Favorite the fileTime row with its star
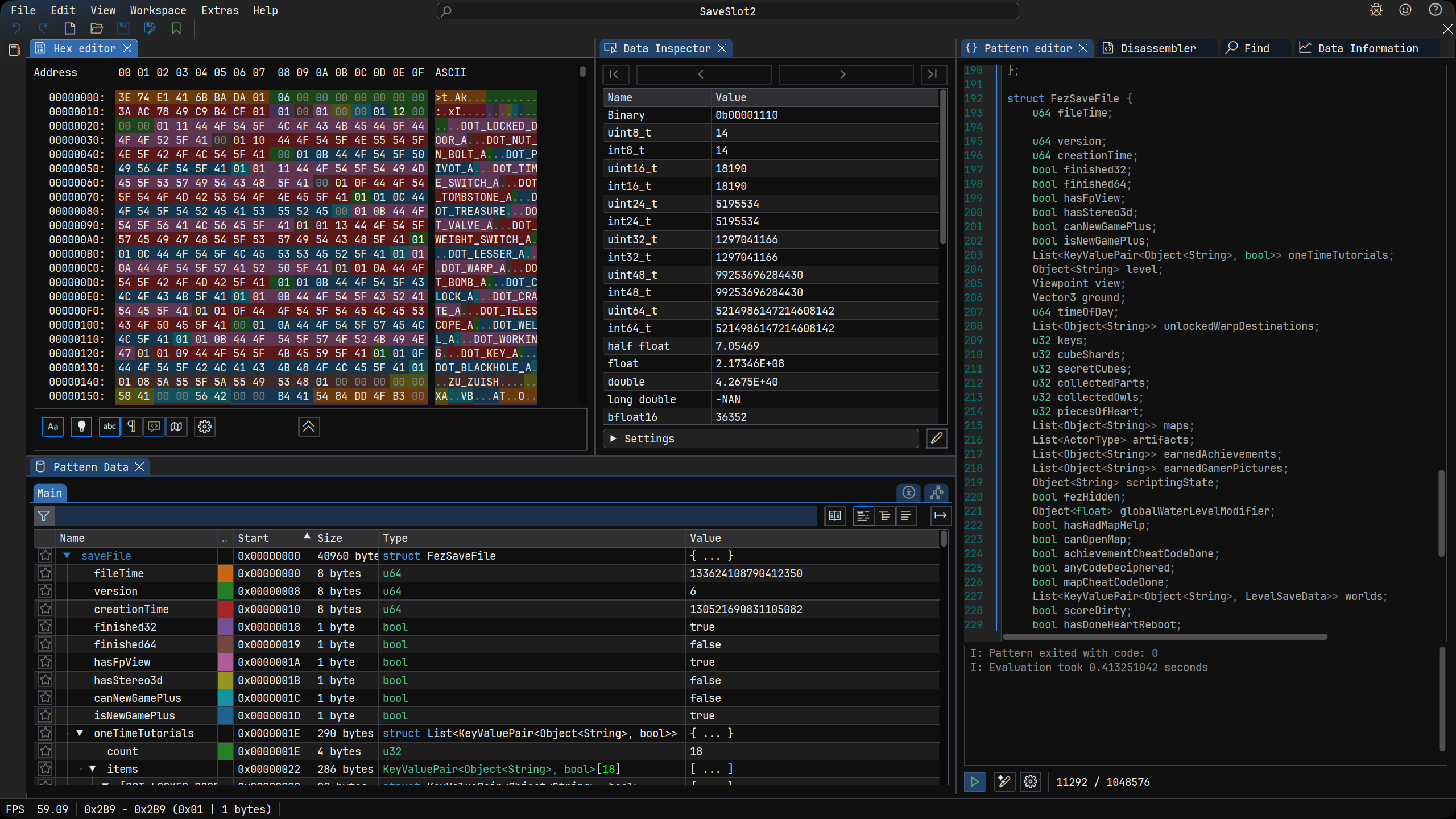 45,573
